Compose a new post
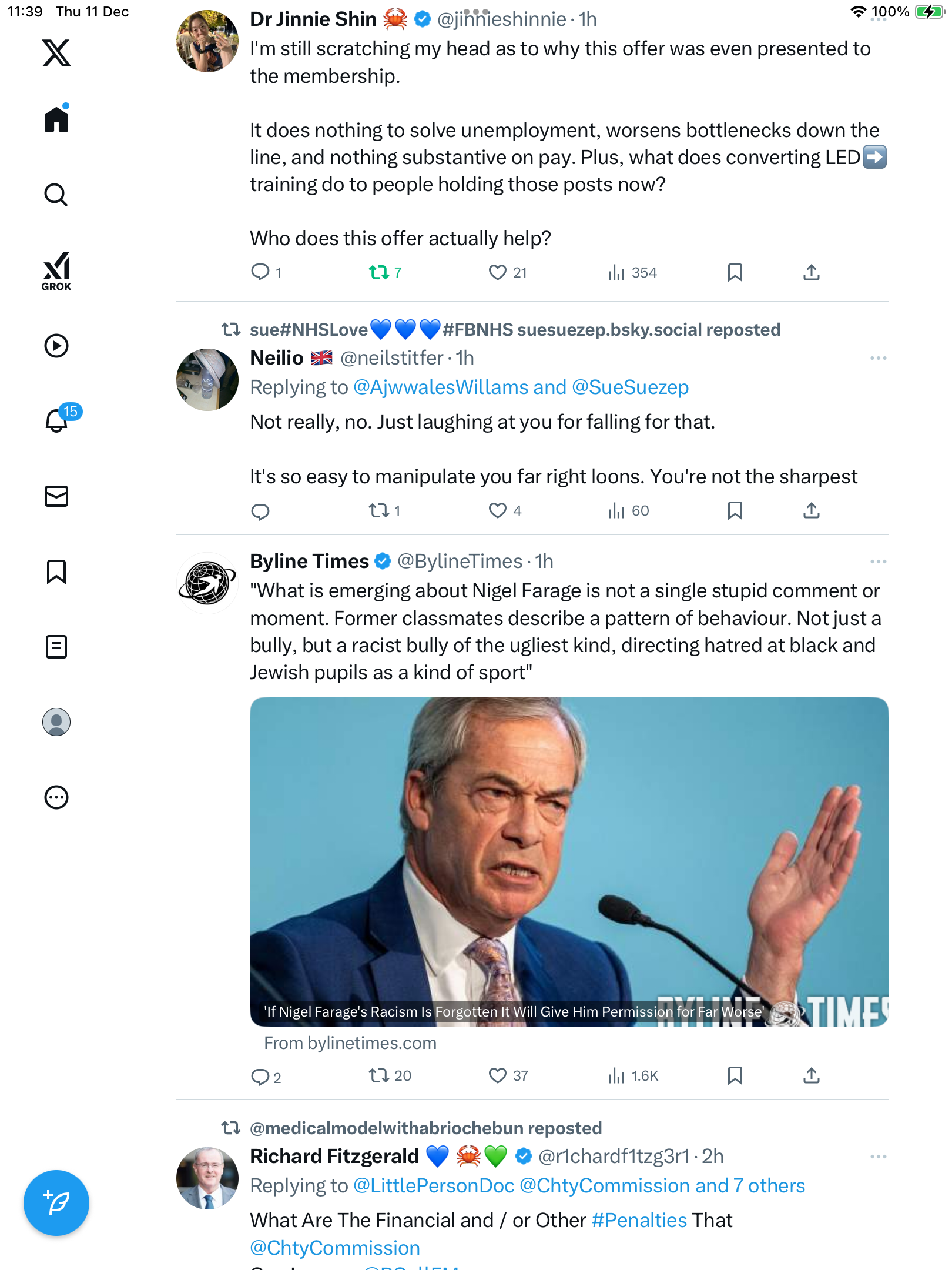 click(56, 1202)
